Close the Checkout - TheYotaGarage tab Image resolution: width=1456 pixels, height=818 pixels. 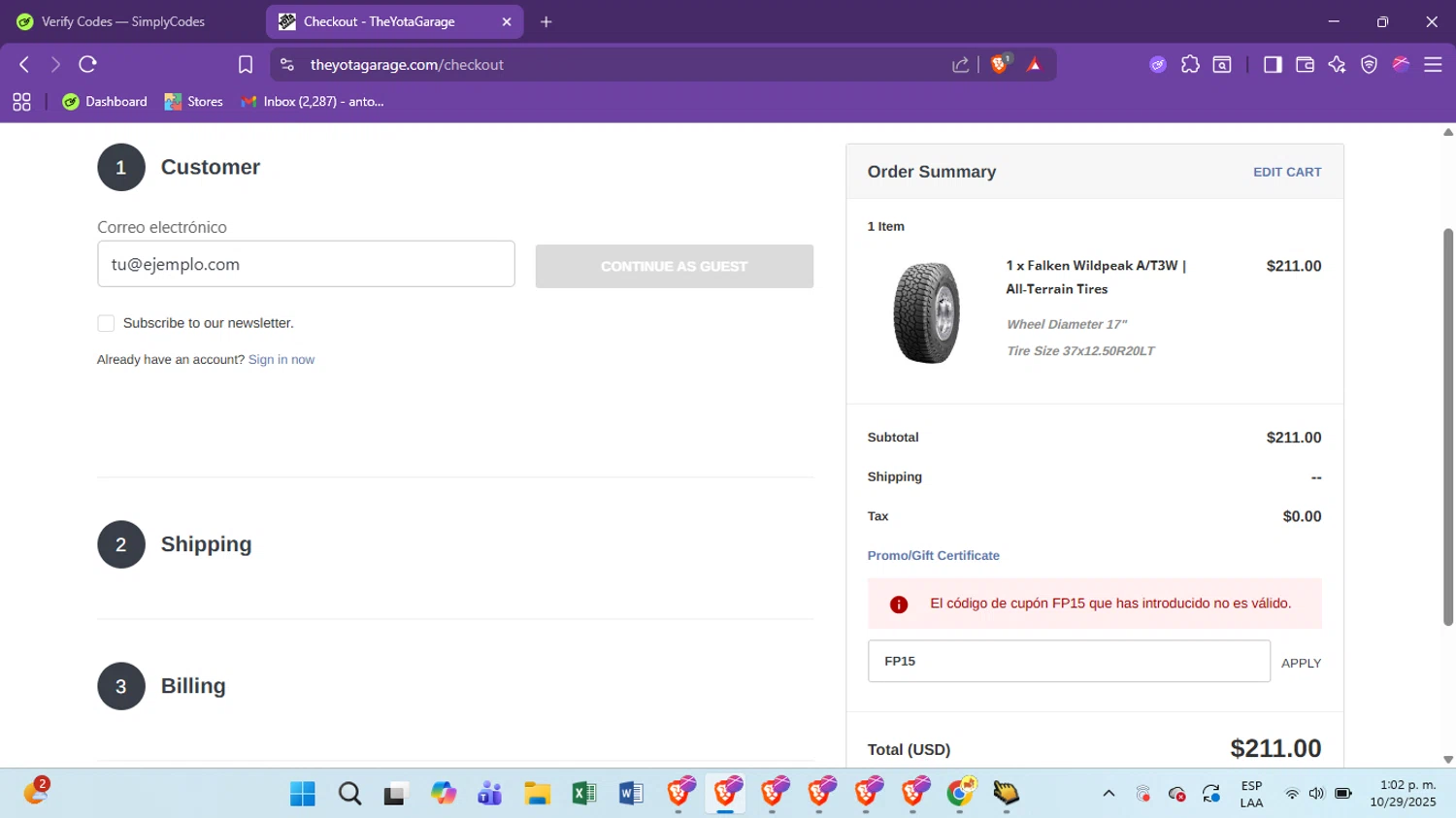point(507,21)
